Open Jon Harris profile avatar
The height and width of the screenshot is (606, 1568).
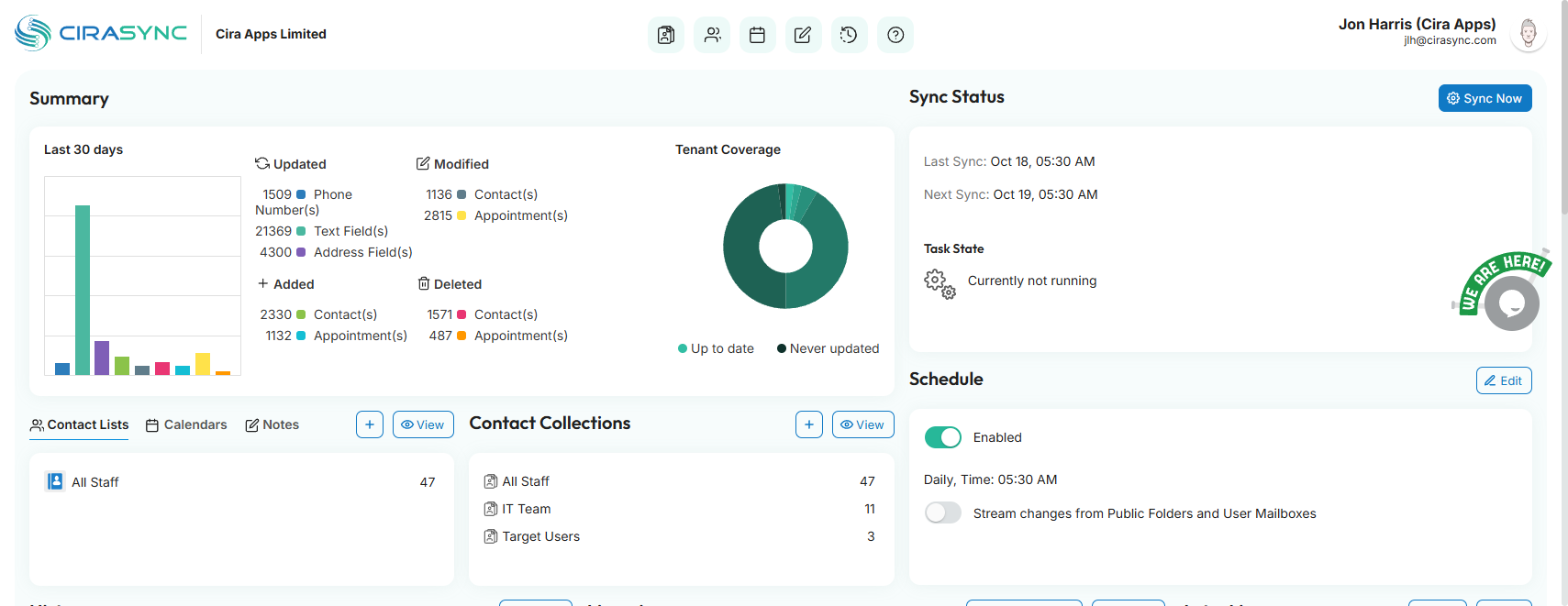coord(1529,34)
